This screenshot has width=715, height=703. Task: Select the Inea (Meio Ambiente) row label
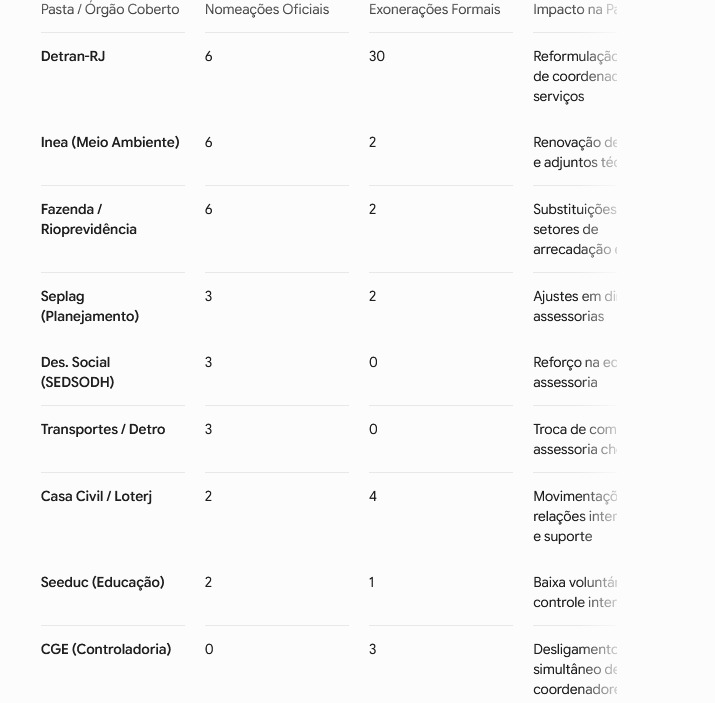coord(110,142)
